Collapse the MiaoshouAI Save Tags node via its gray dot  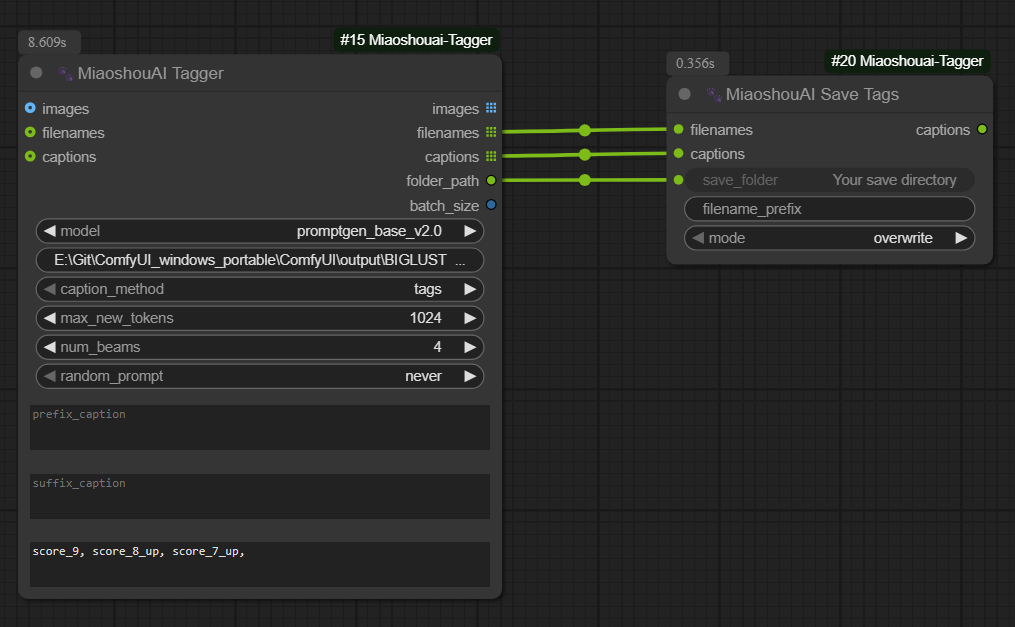click(684, 94)
